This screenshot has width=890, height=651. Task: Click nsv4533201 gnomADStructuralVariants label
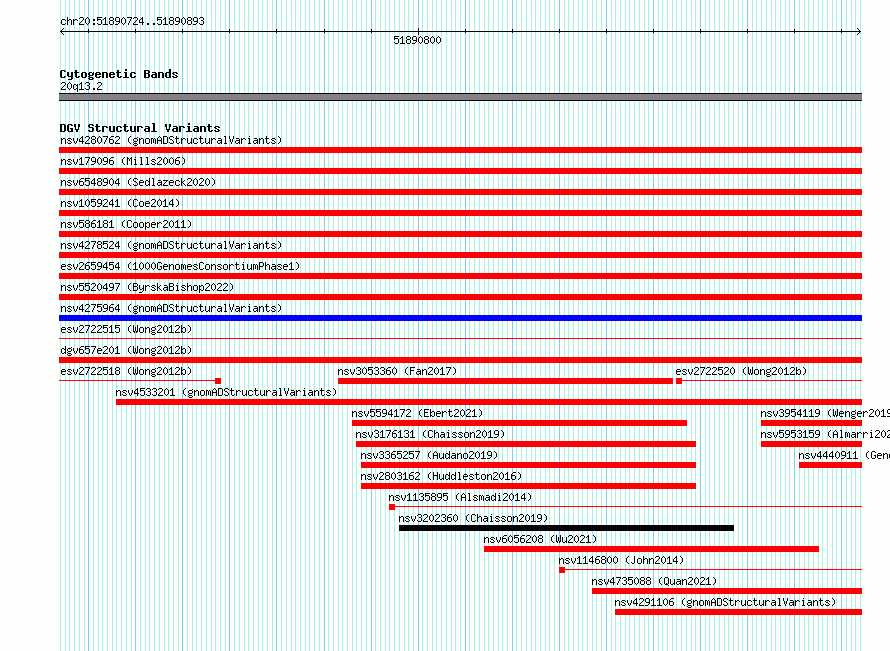226,392
